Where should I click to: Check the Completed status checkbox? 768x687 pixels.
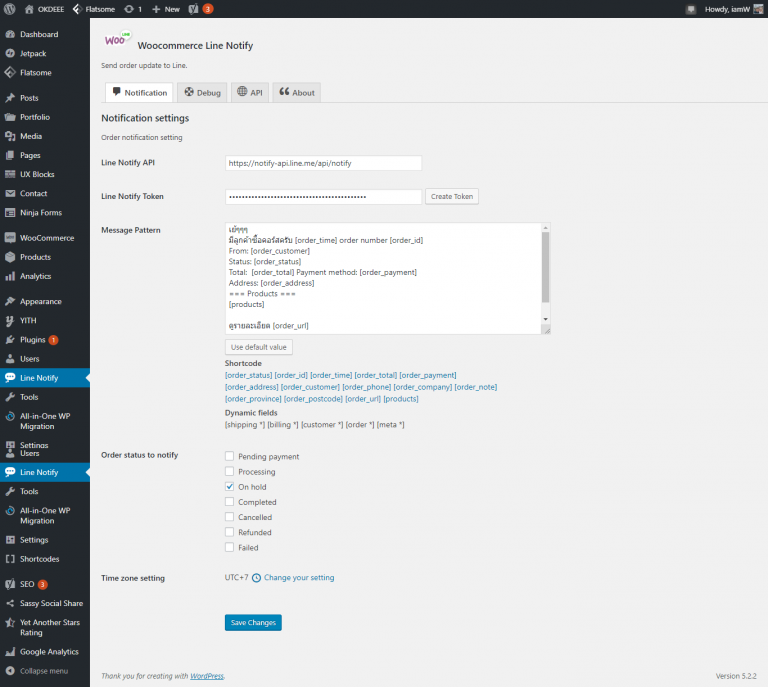tap(229, 502)
